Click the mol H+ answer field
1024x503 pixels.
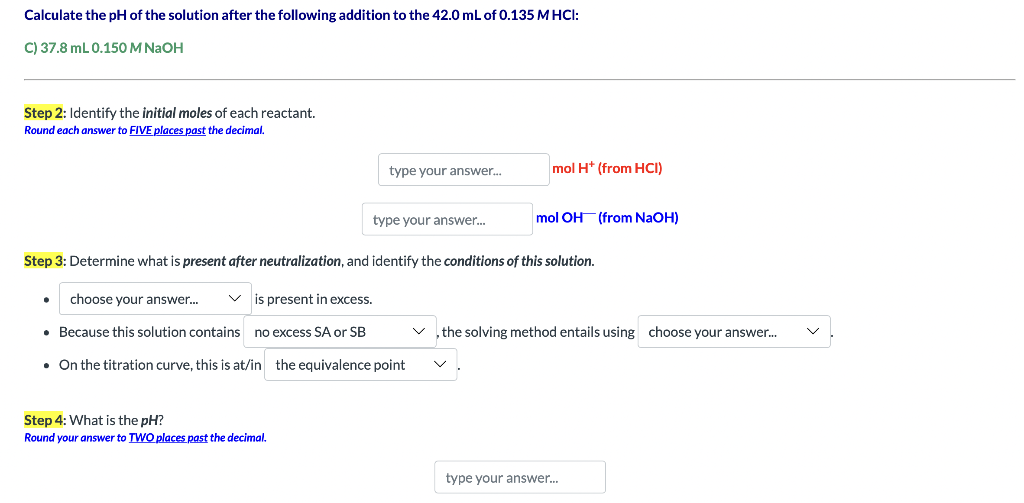[x=463, y=170]
